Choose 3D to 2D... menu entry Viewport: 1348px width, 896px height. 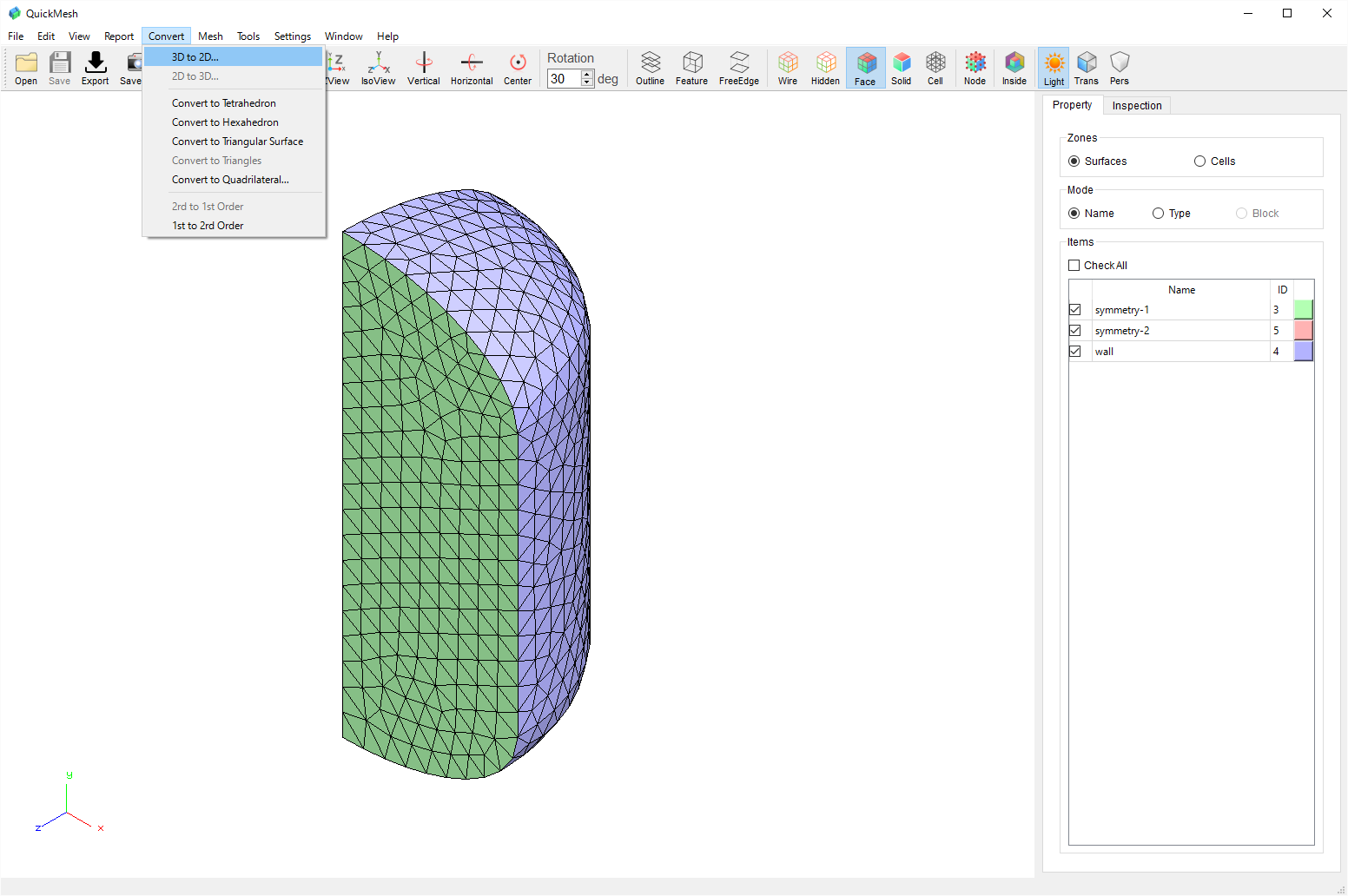233,57
